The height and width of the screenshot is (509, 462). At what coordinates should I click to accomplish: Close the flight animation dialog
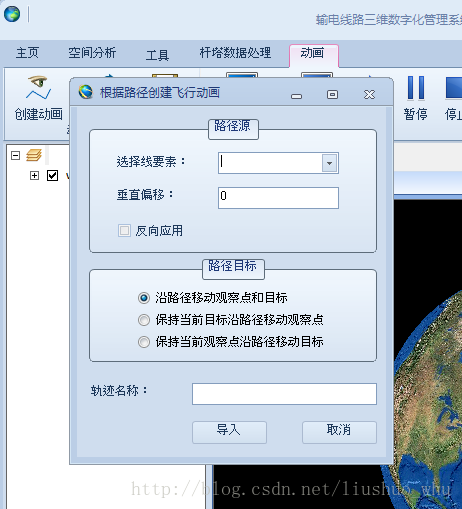tap(369, 95)
